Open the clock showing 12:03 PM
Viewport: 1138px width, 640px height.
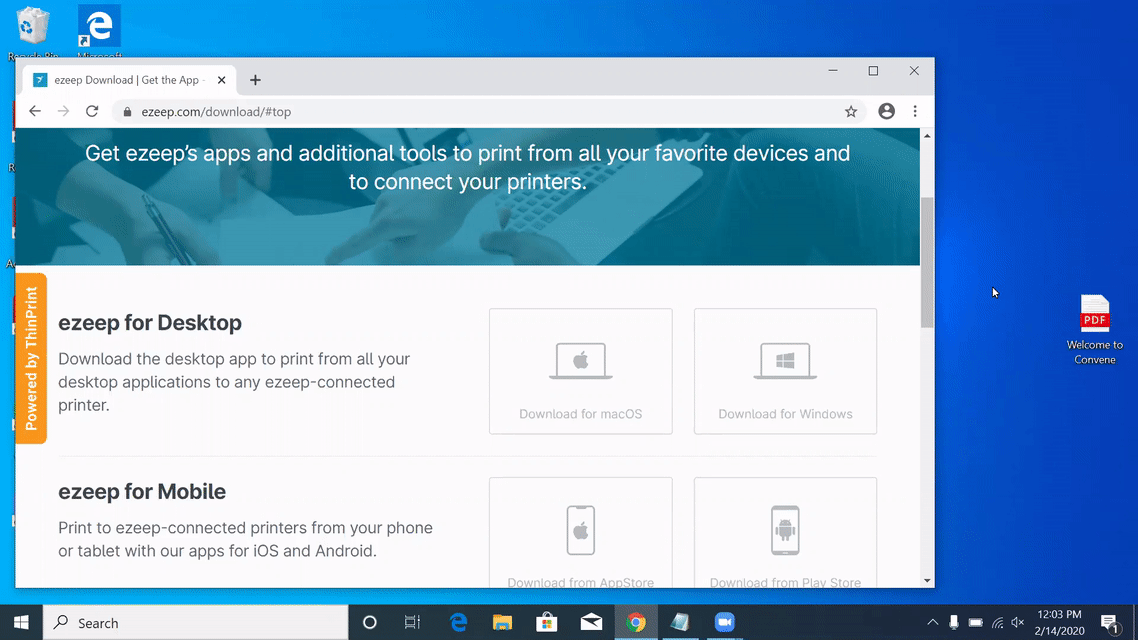tap(1060, 623)
